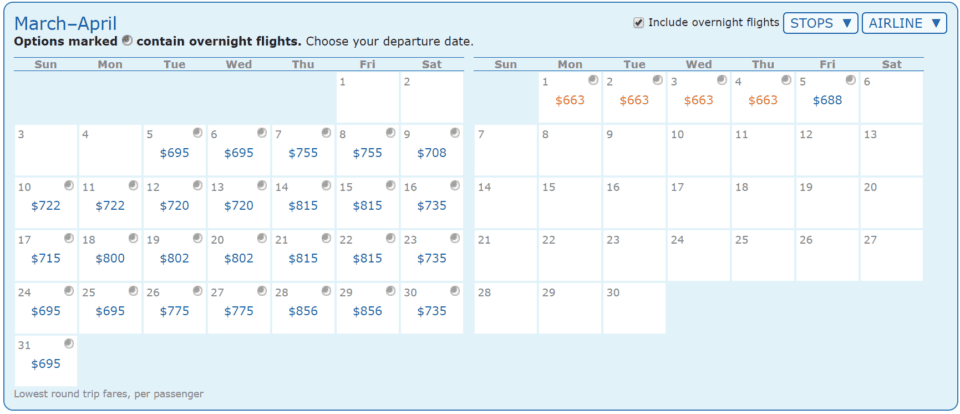Uncheck the Include overnight flights checkbox
The image size is (960, 414).
coord(639,22)
